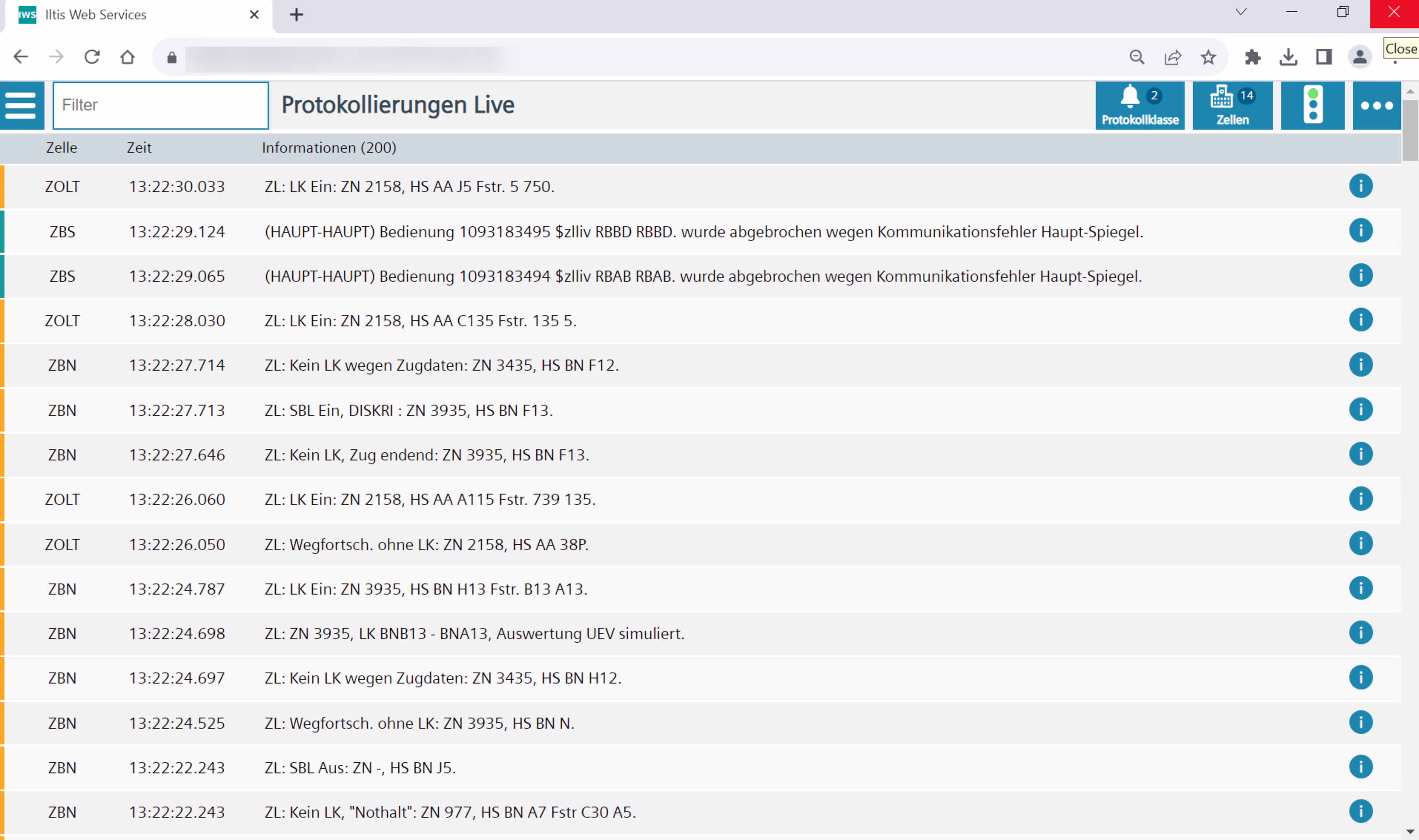1419x840 pixels.
Task: Click the Zeit column header
Action: [139, 148]
